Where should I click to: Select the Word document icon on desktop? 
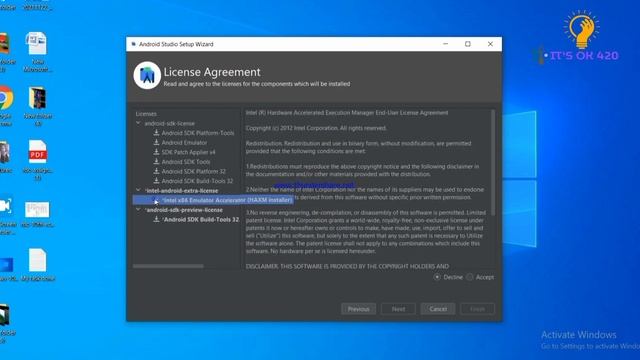pos(37,44)
